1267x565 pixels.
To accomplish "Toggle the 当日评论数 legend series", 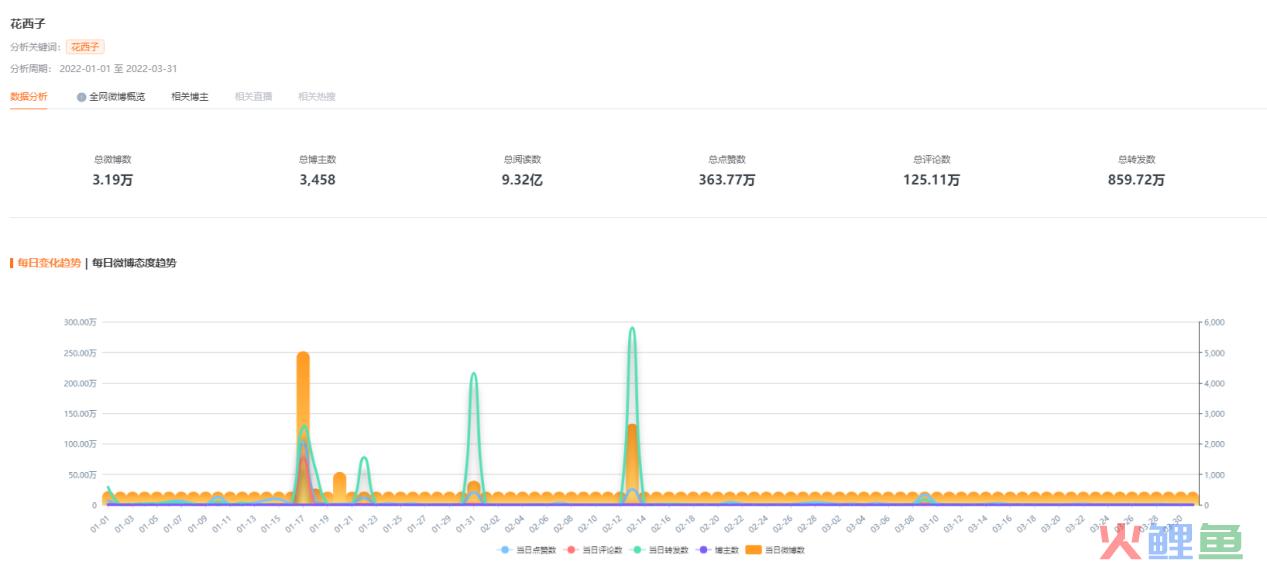I will point(594,550).
